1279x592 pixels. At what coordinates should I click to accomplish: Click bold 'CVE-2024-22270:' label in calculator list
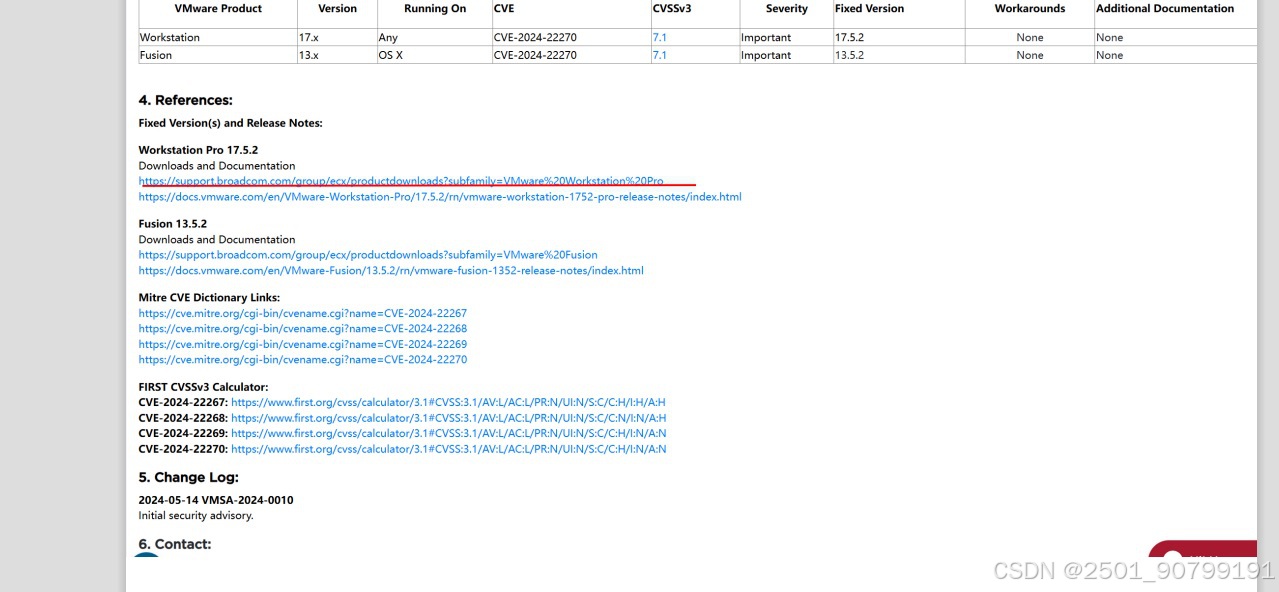[183, 449]
